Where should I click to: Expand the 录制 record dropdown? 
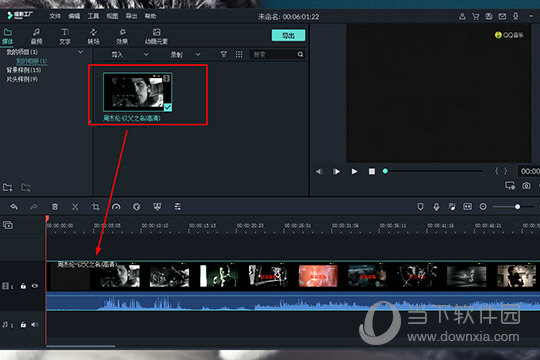coord(198,54)
